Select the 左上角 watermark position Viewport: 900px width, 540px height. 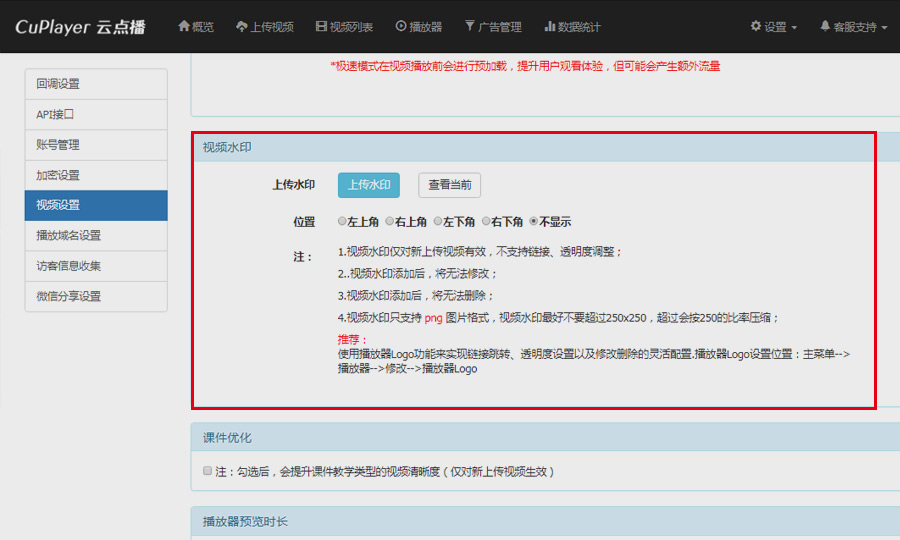pyautogui.click(x=343, y=221)
